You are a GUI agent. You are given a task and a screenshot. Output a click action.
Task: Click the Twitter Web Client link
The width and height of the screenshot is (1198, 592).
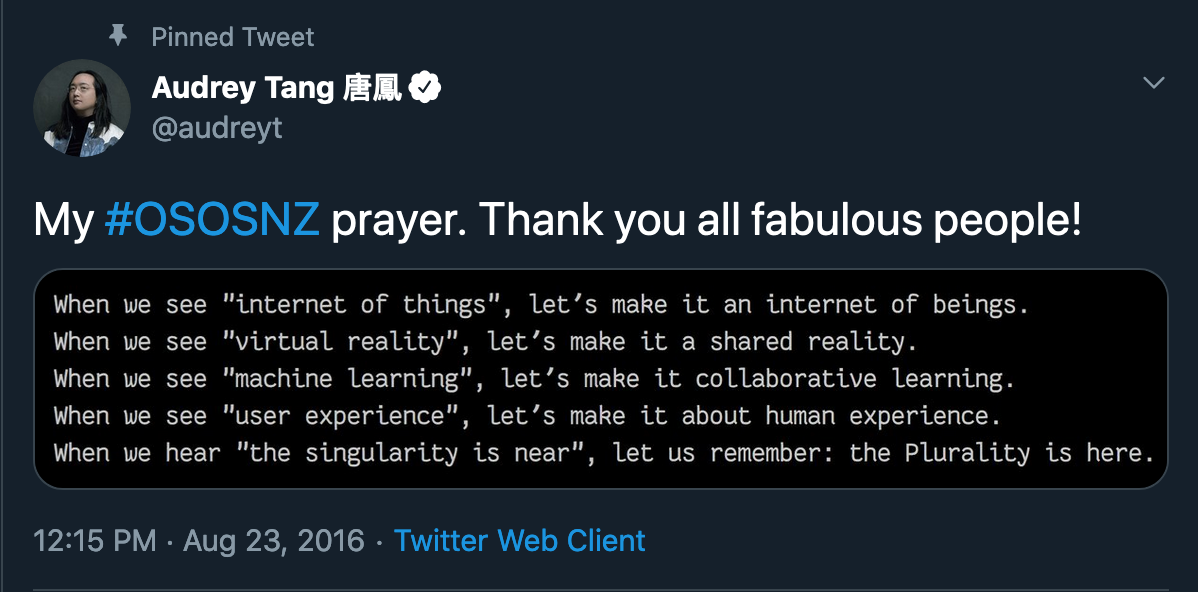520,541
